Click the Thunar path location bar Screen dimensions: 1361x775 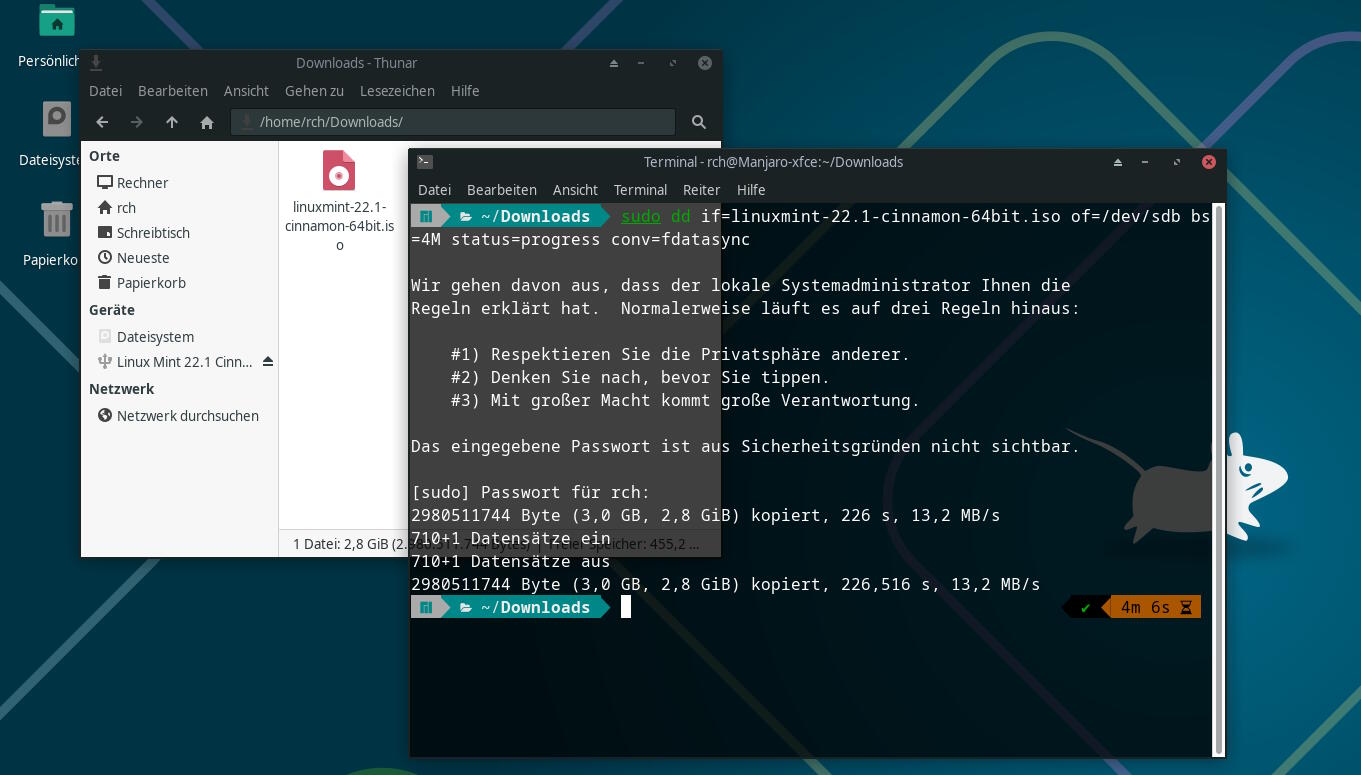click(x=453, y=122)
